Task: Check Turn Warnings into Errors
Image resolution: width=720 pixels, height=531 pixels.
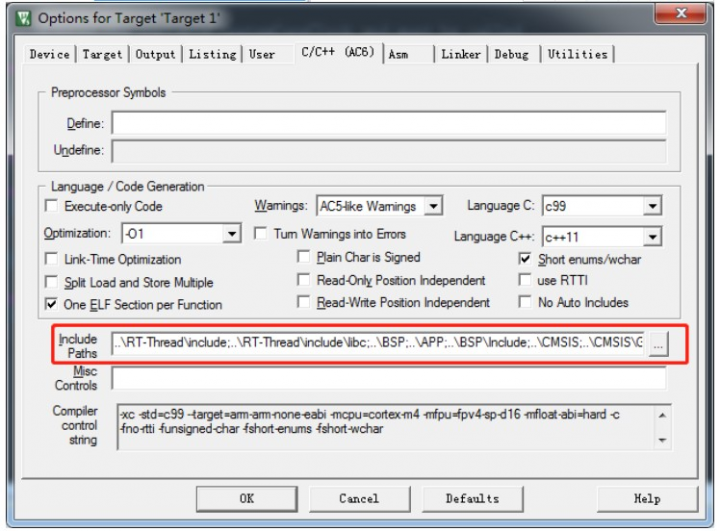Action: [259, 234]
